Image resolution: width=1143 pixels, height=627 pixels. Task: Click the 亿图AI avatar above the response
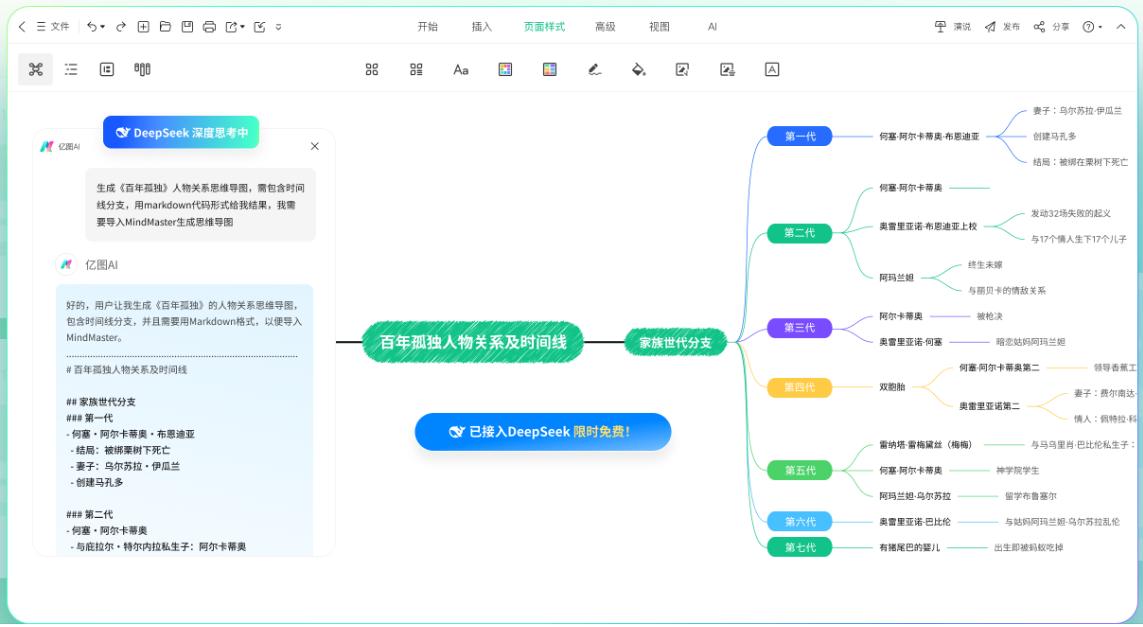(x=66, y=265)
